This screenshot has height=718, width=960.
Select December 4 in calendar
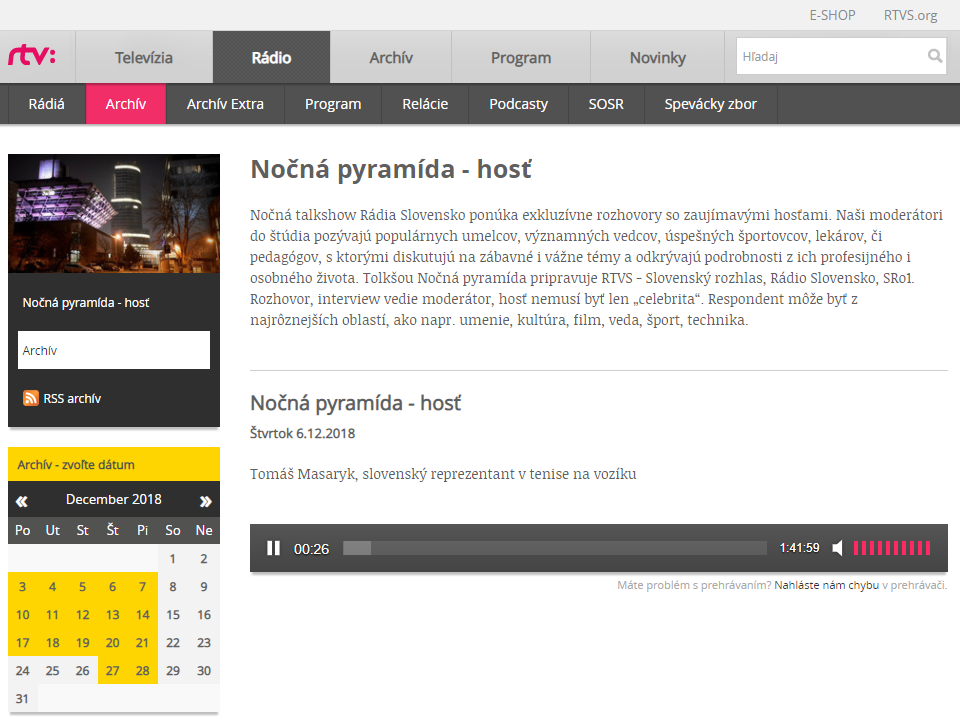53,586
